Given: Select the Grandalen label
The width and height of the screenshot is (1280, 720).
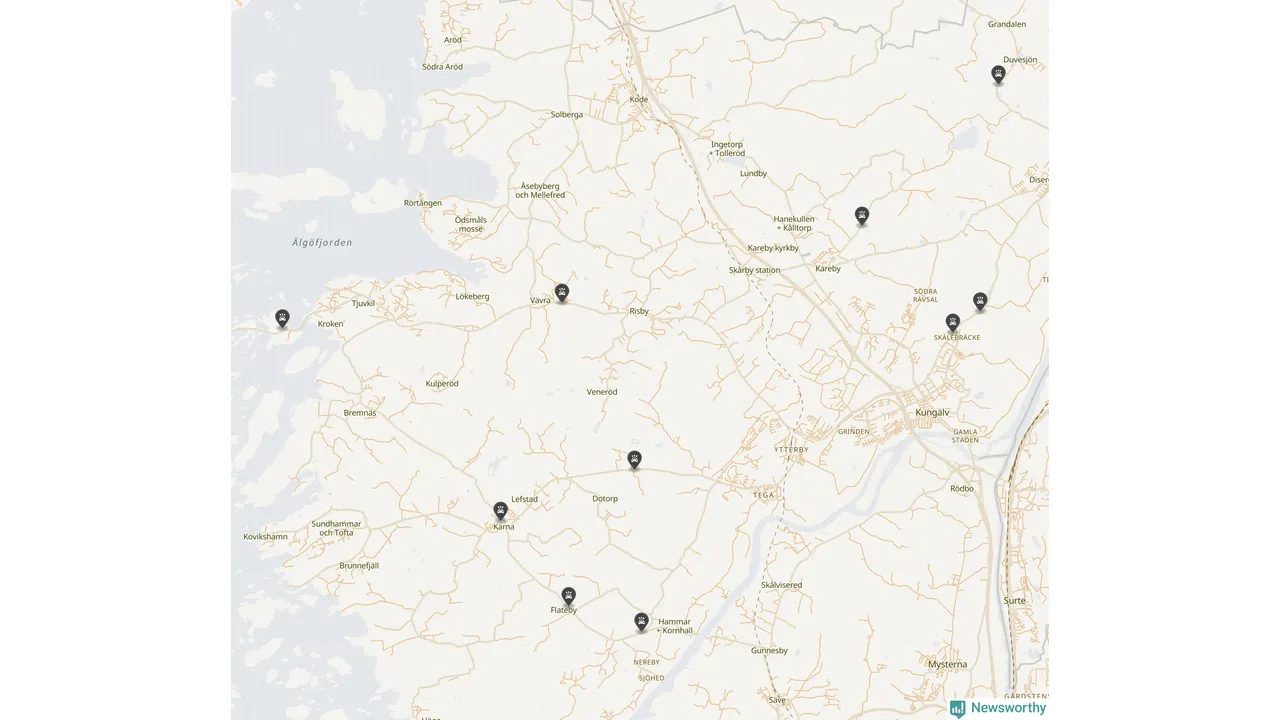Looking at the screenshot, I should pyautogui.click(x=1007, y=24).
